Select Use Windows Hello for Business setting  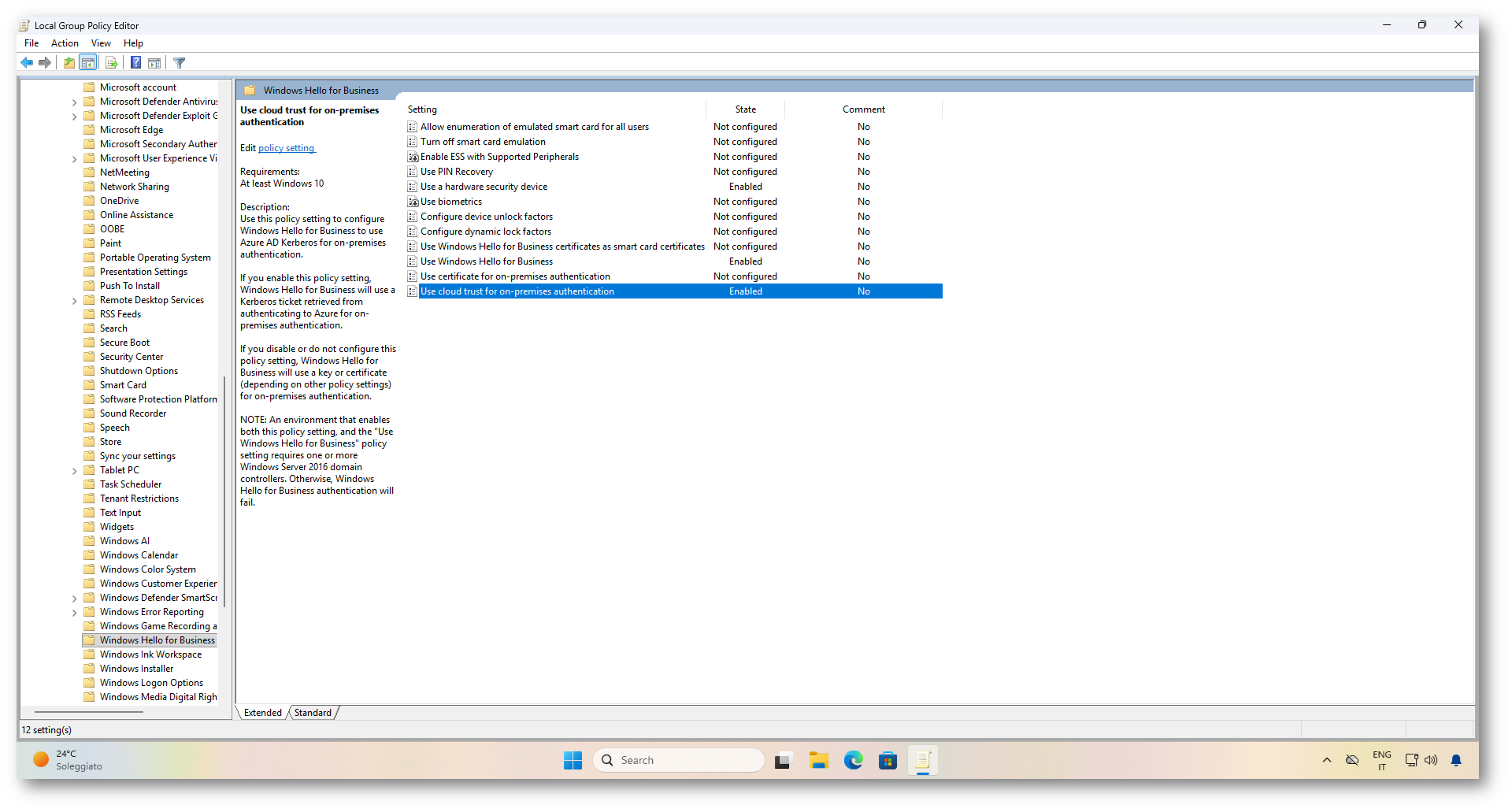pyautogui.click(x=487, y=261)
